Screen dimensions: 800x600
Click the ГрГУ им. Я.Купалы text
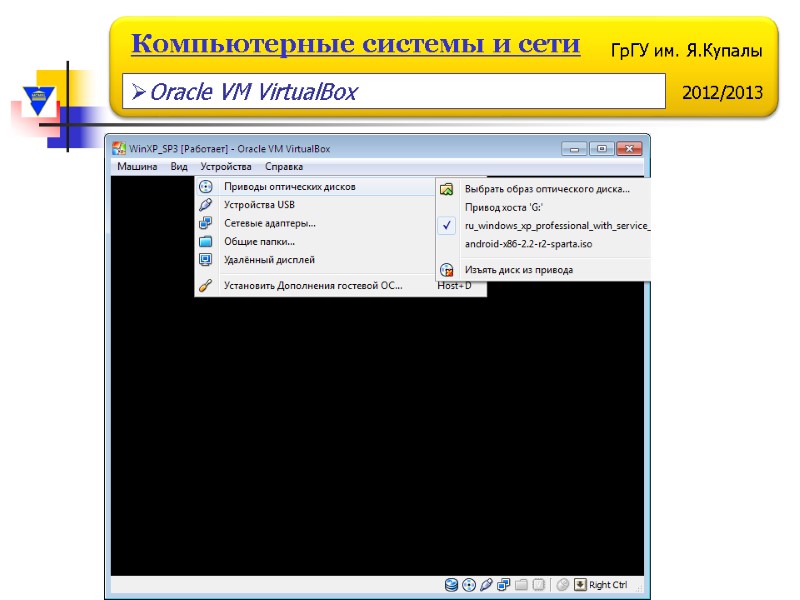pyautogui.click(x=686, y=51)
